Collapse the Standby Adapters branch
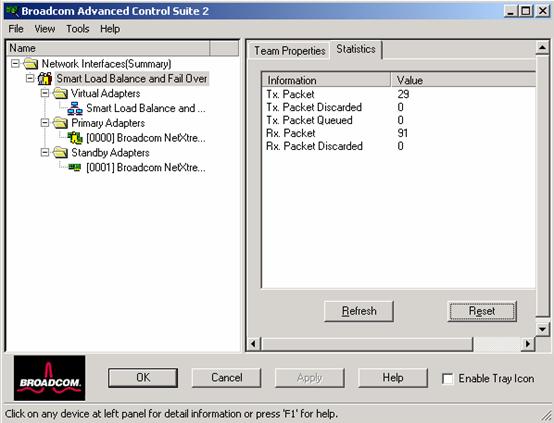The image size is (554, 423). (x=45, y=152)
